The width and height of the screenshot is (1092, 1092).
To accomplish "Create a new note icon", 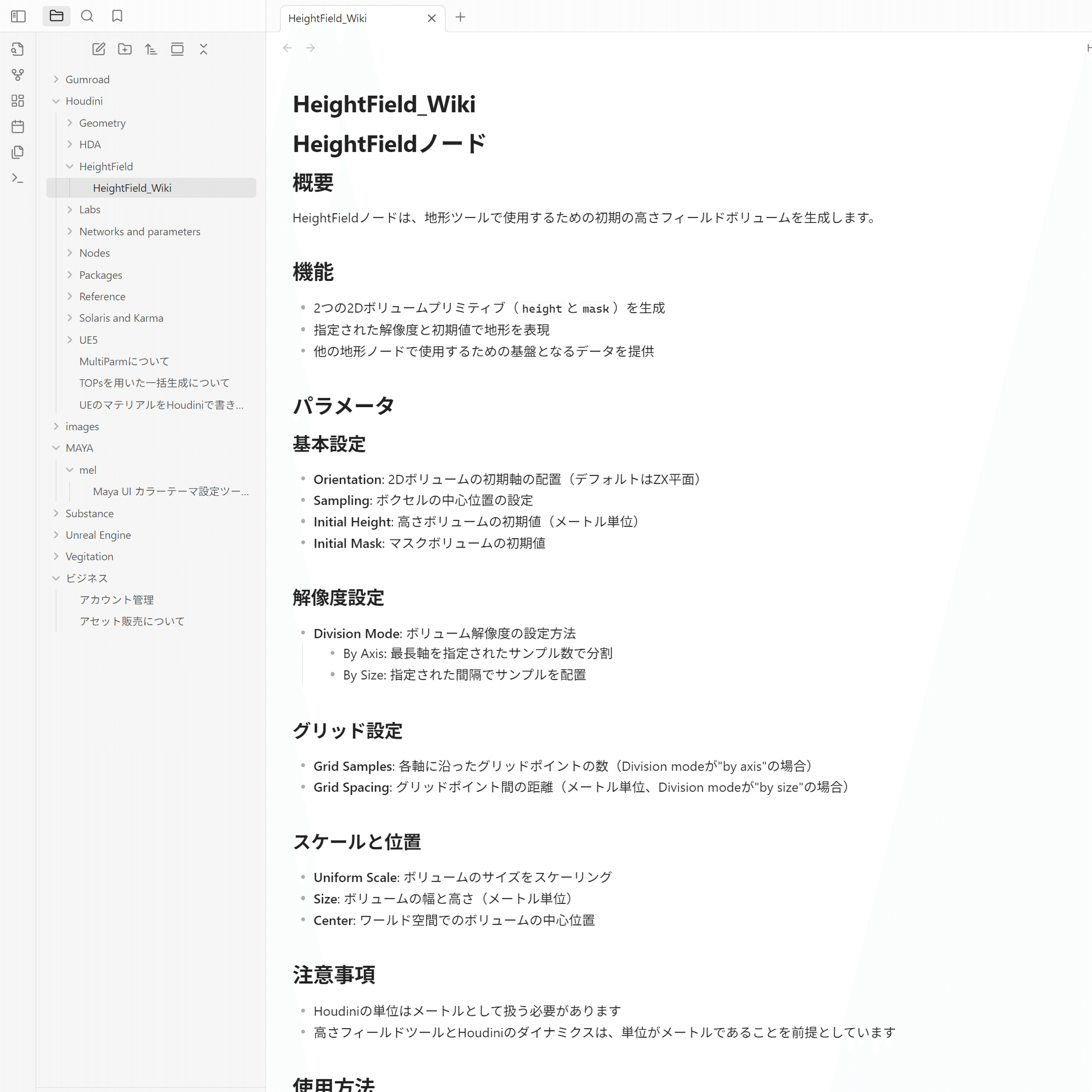I will [x=98, y=49].
